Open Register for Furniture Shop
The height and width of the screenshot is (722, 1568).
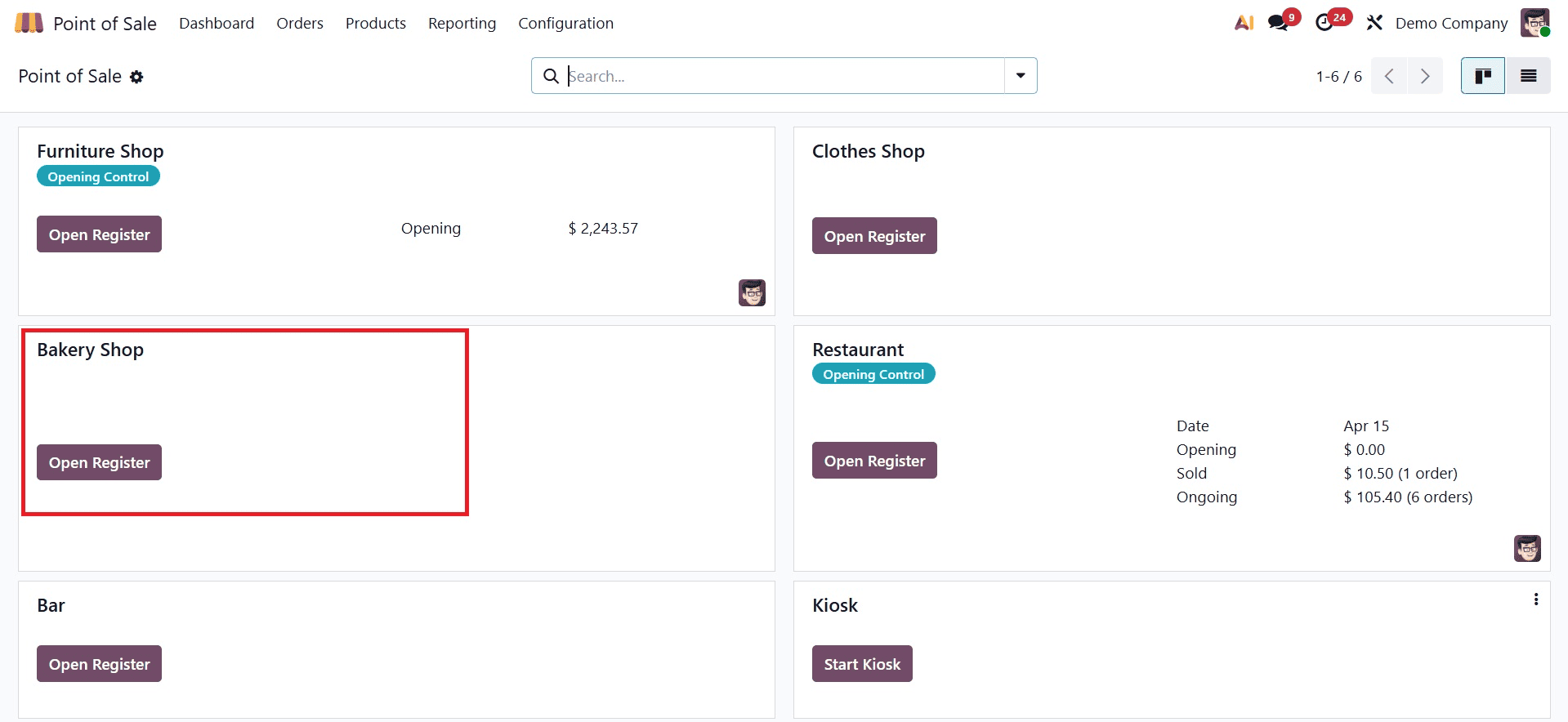tap(99, 234)
